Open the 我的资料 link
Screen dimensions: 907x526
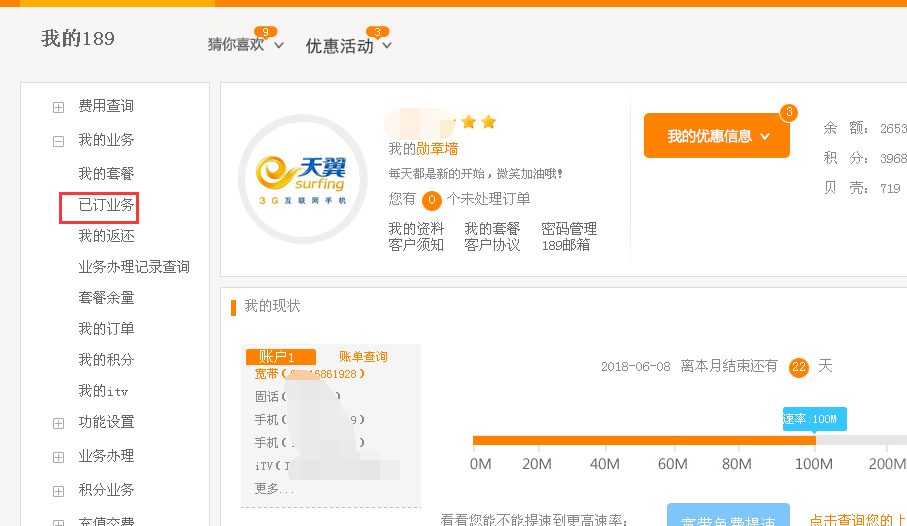click(416, 229)
